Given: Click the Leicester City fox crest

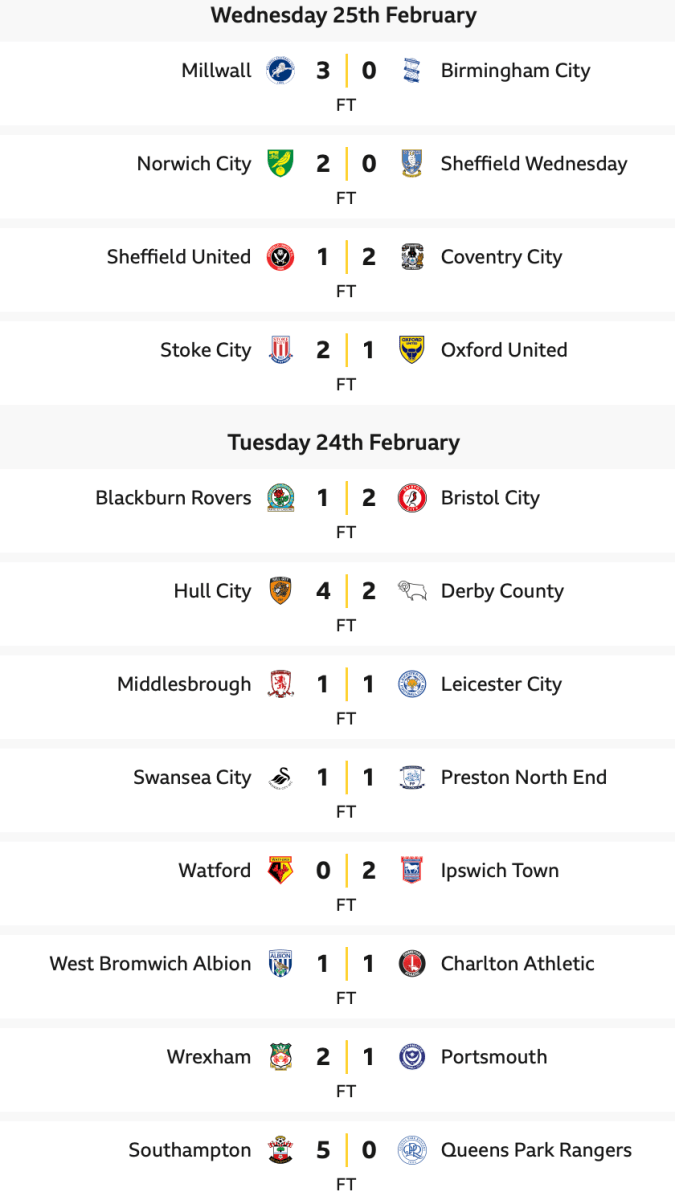Looking at the screenshot, I should tap(412, 684).
